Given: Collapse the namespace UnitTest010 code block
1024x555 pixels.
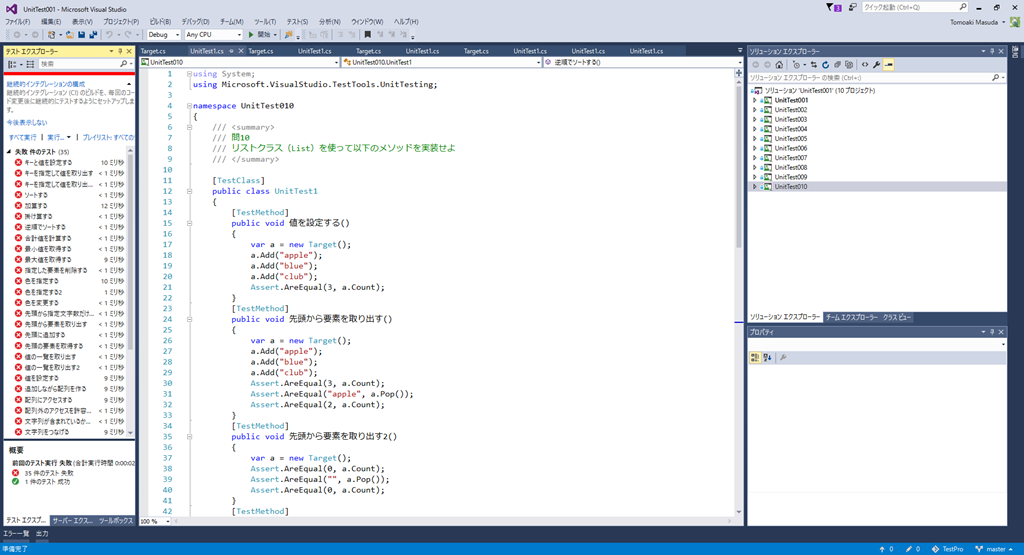Looking at the screenshot, I should [189, 105].
